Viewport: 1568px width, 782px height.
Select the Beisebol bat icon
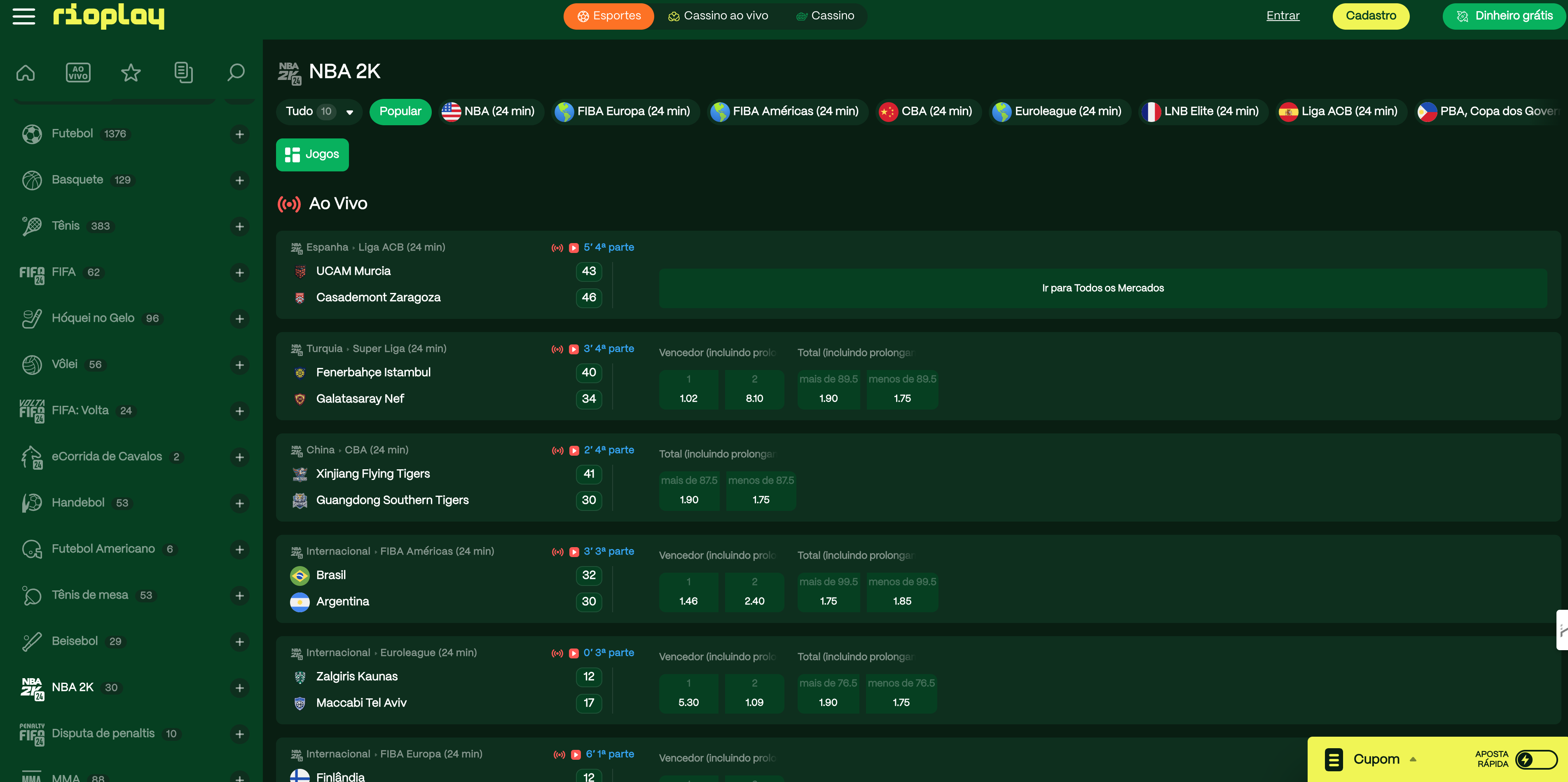(32, 642)
